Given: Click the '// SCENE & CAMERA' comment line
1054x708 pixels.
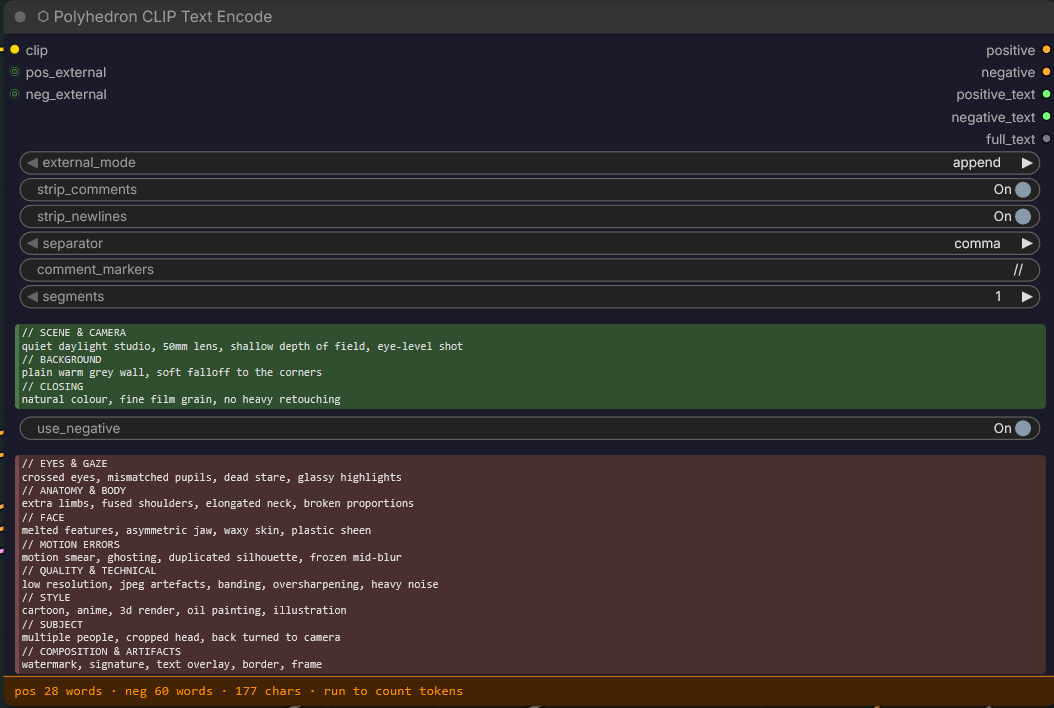Looking at the screenshot, I should click(x=73, y=333).
